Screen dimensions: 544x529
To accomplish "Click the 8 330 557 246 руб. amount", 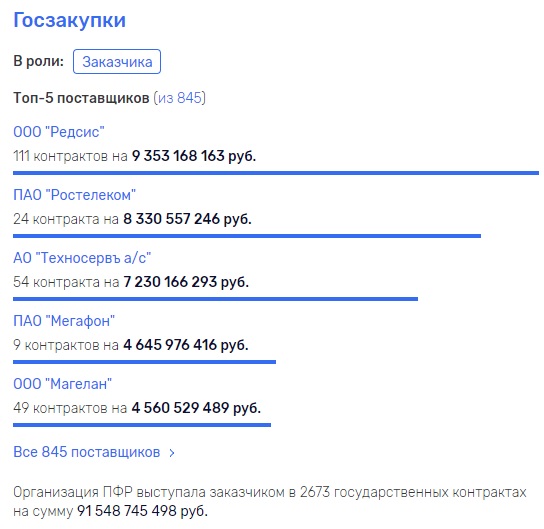I will (x=187, y=219).
